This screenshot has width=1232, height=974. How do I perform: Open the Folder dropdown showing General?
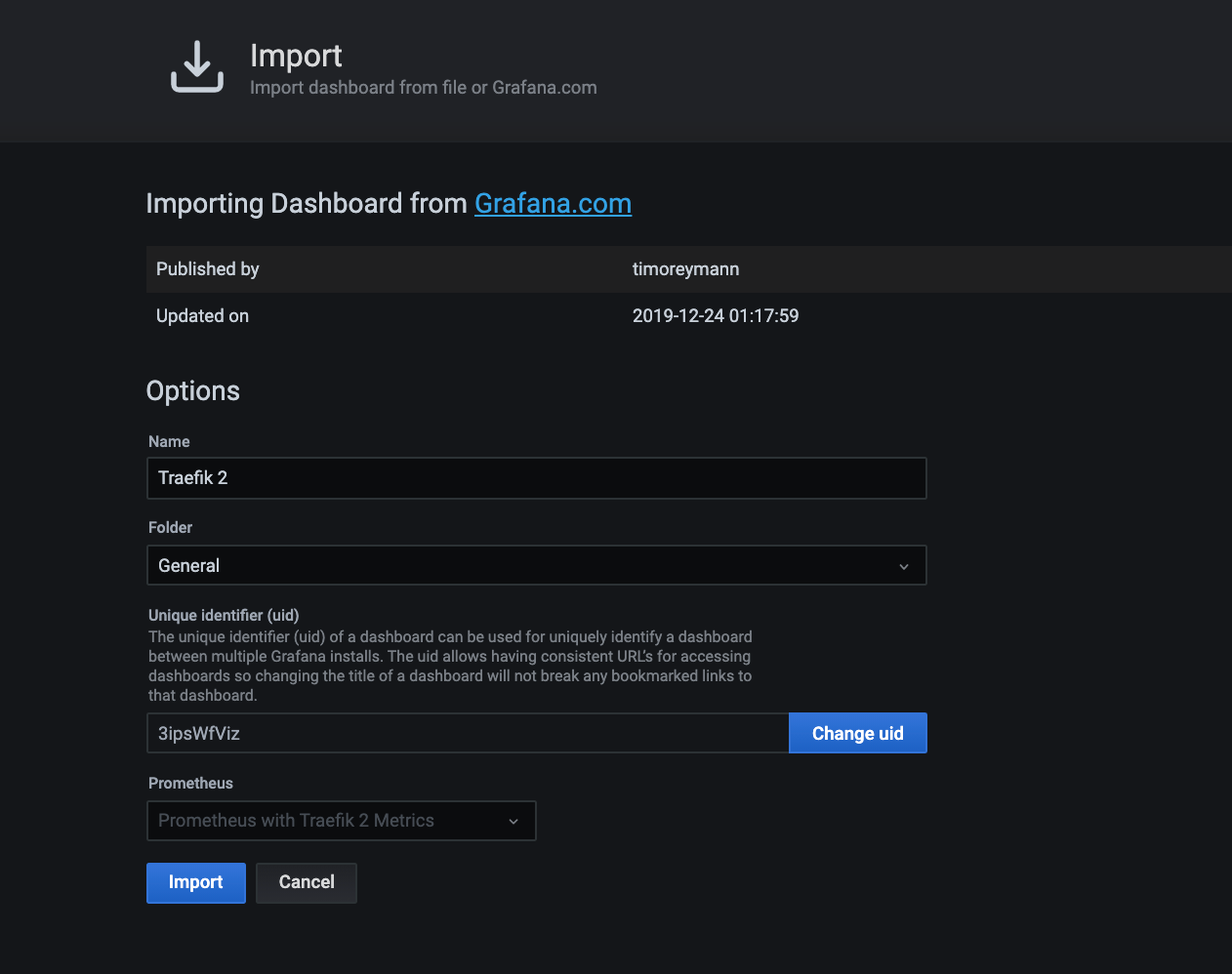click(x=536, y=565)
